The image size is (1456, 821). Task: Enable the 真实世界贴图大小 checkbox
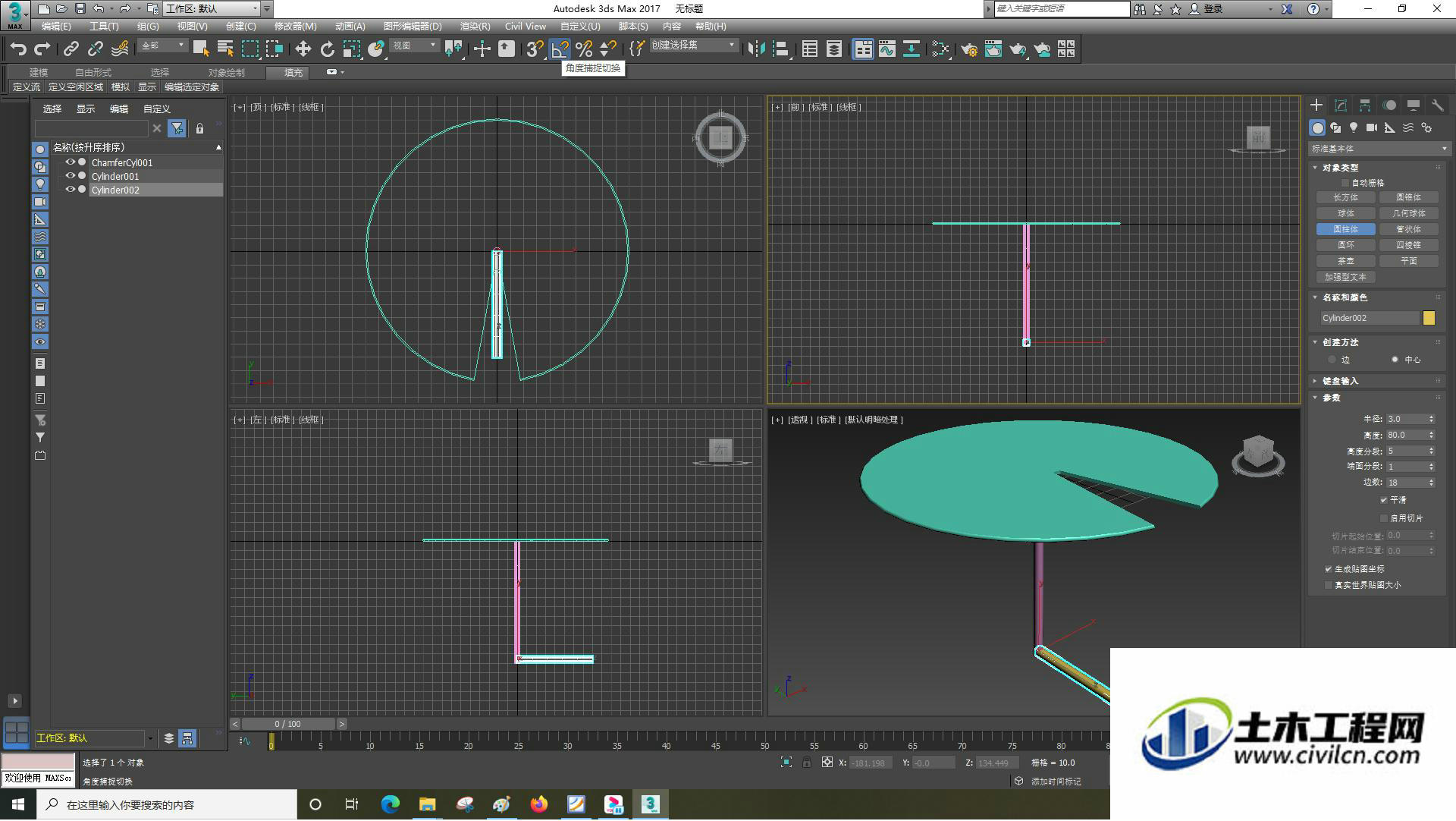(x=1329, y=586)
